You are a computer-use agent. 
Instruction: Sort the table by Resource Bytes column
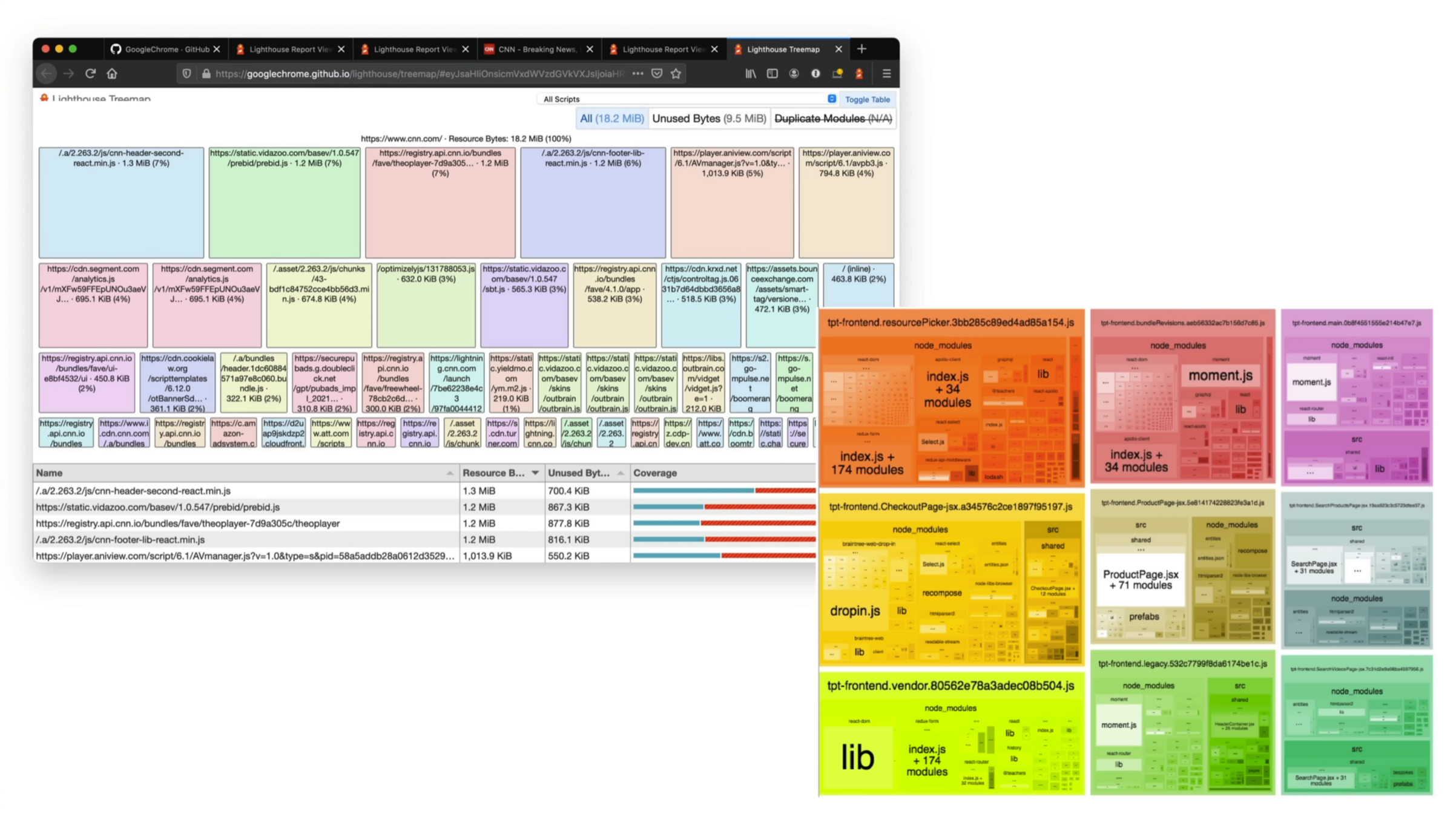(x=500, y=473)
